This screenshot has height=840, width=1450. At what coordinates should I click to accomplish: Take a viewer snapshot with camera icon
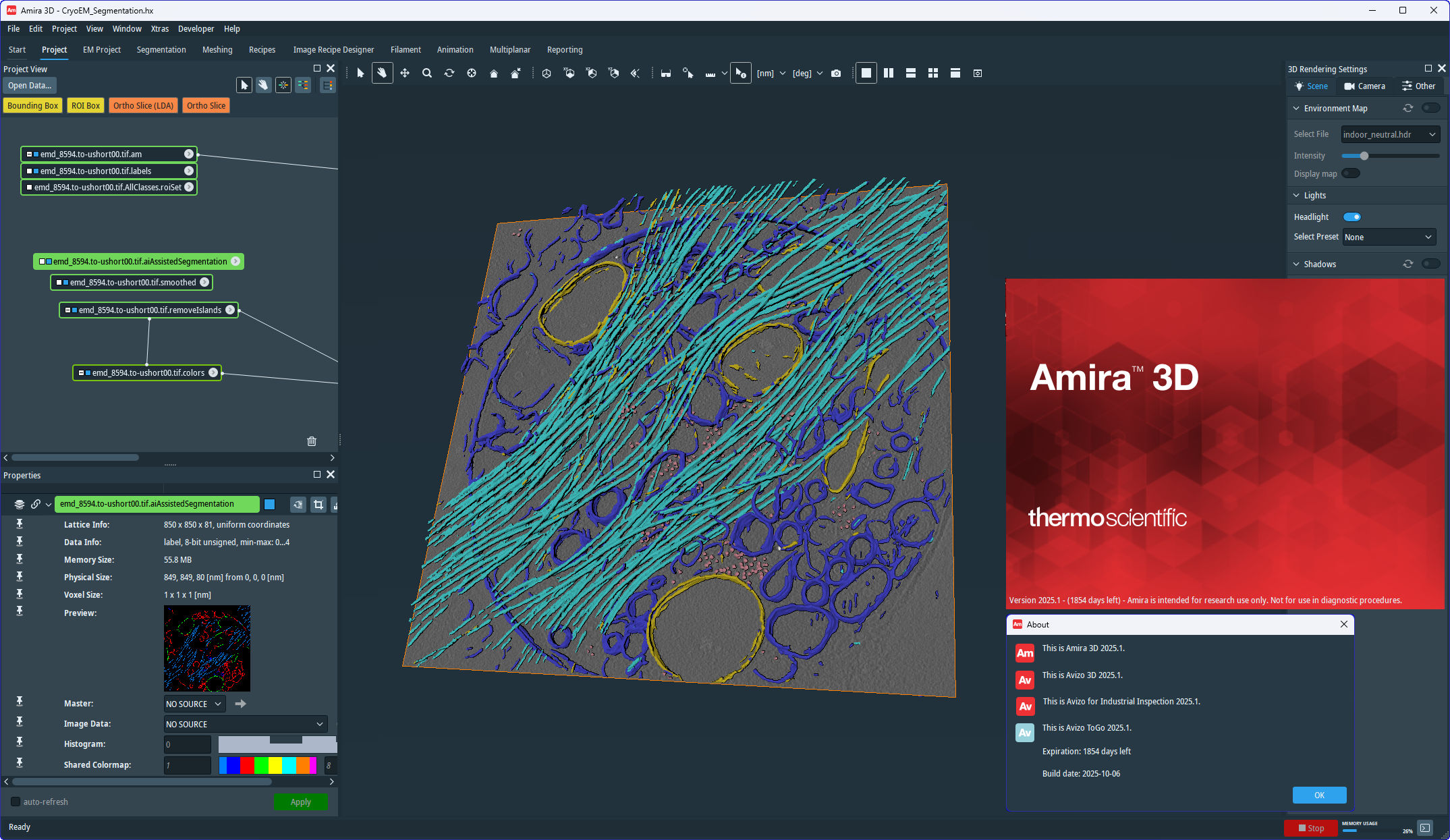[836, 73]
